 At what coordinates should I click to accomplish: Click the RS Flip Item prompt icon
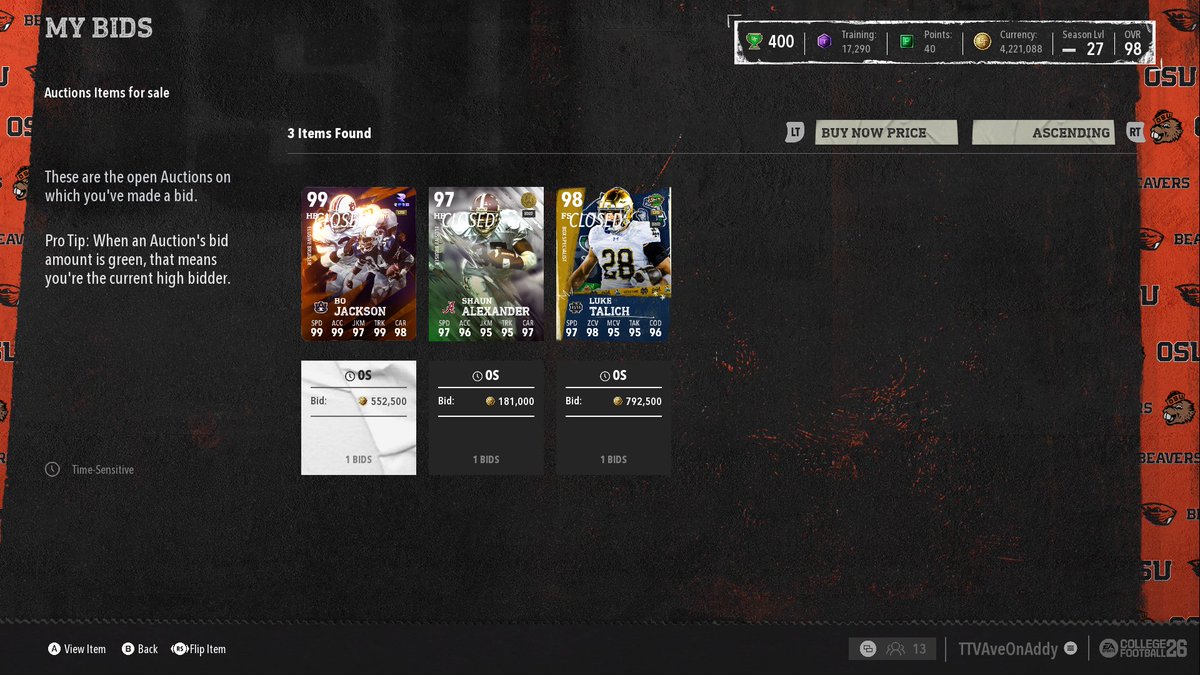coord(179,649)
